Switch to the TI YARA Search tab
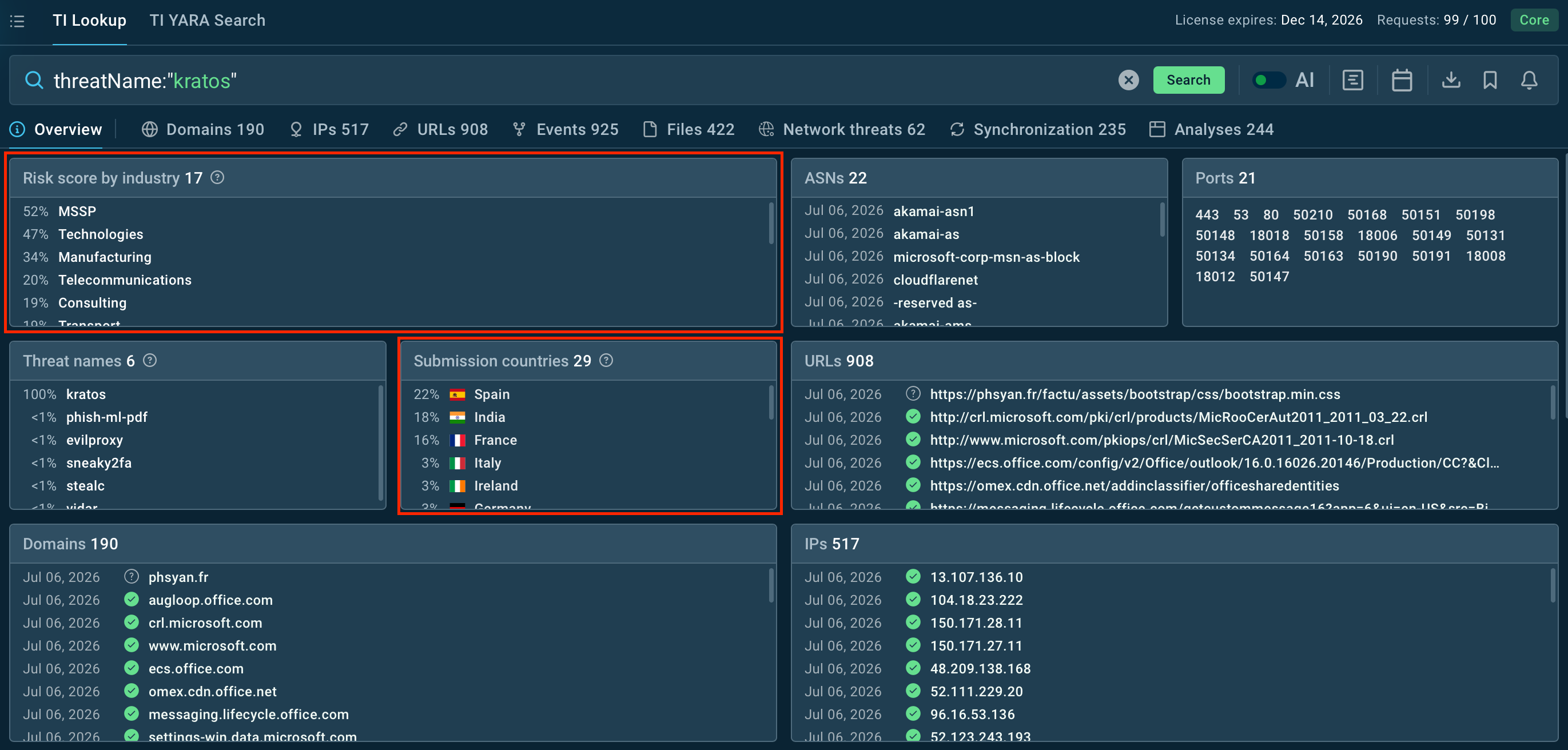The width and height of the screenshot is (1568, 750). coord(208,21)
